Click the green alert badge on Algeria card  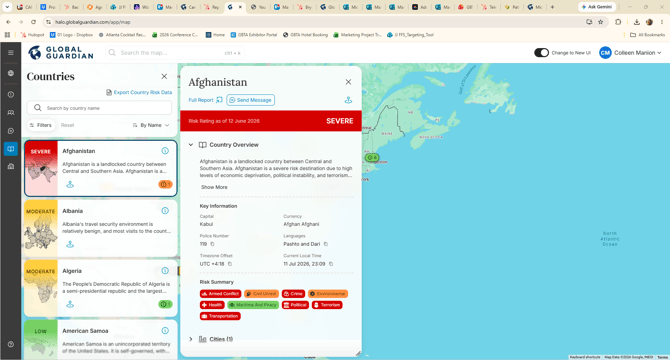(x=165, y=304)
